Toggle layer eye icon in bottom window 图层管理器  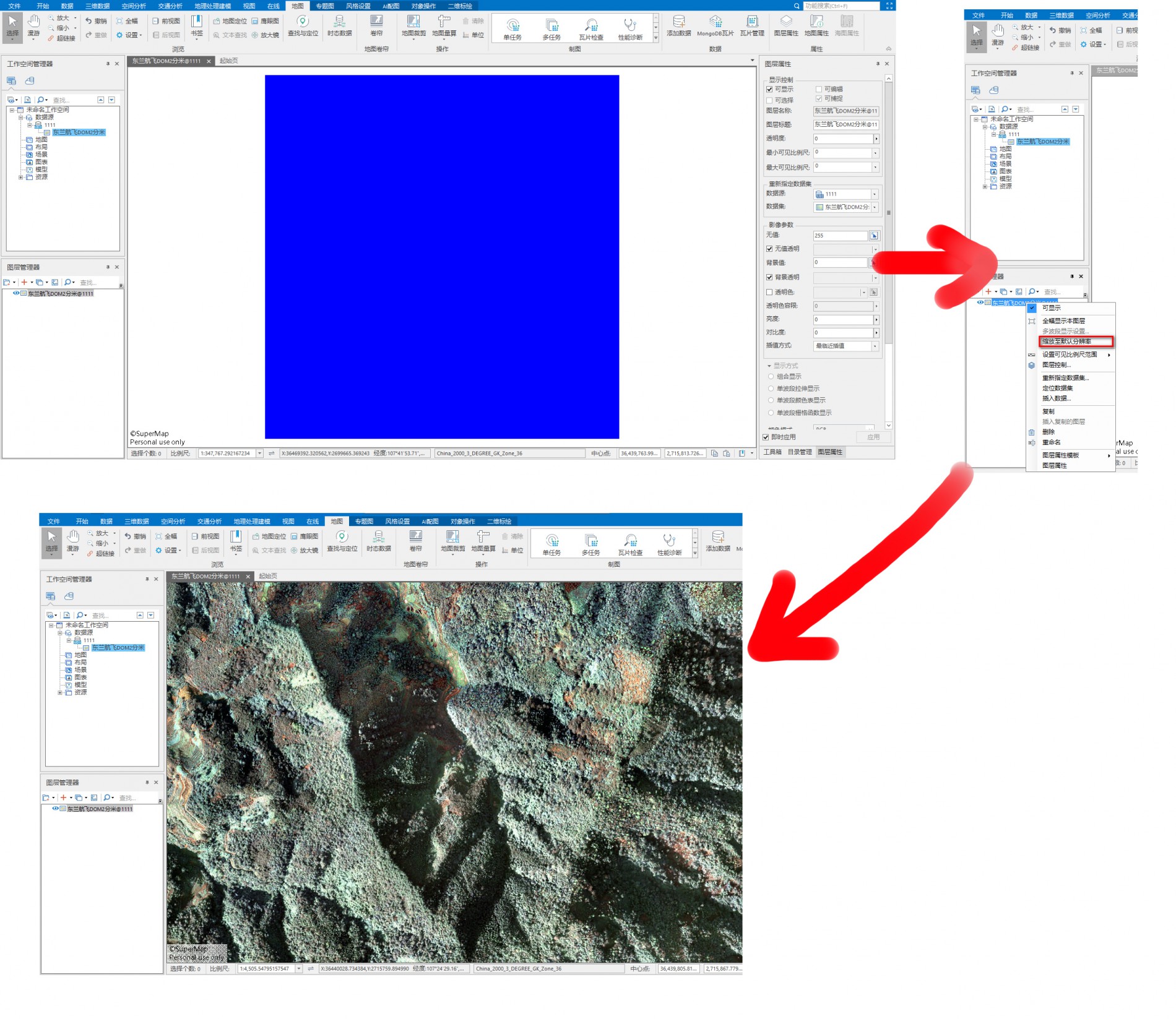55,808
